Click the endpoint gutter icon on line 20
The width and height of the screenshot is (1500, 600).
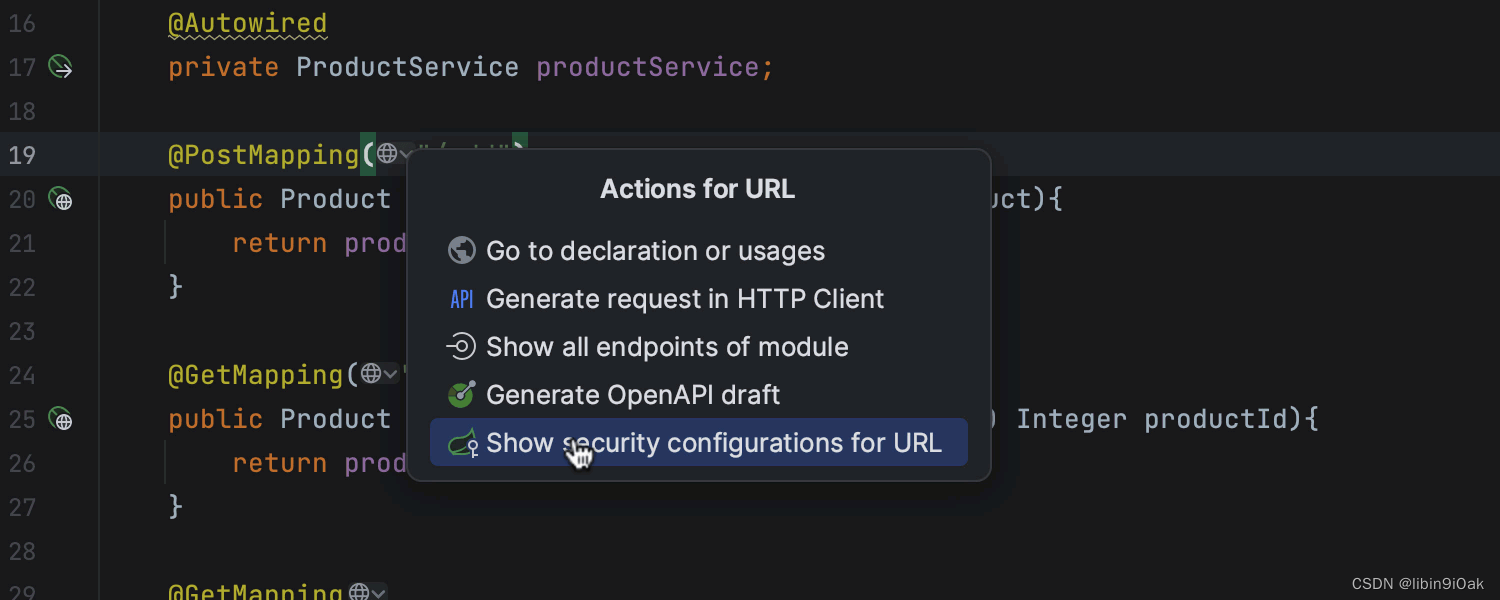point(61,200)
